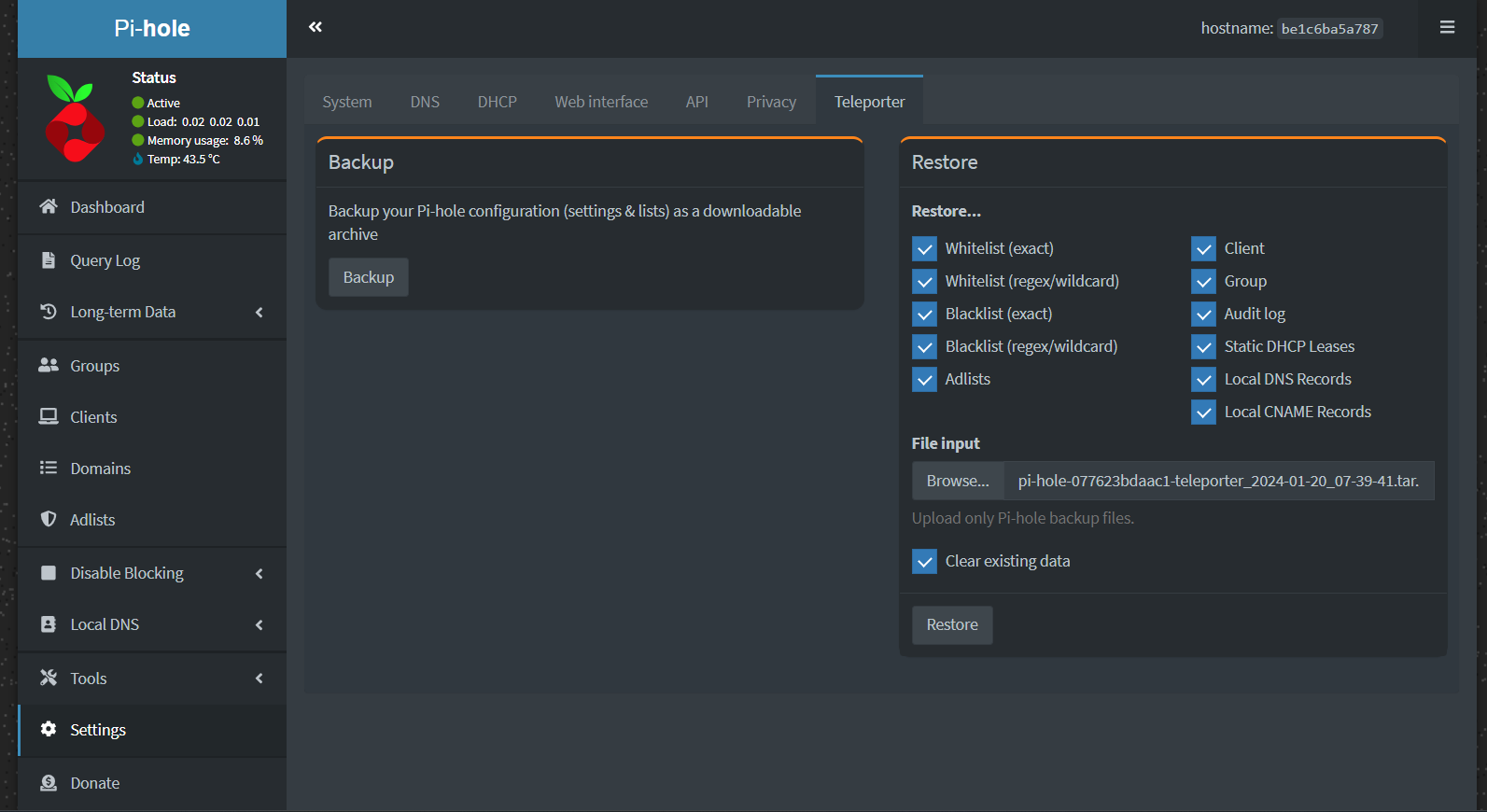Open Groups page in sidebar

(x=152, y=366)
